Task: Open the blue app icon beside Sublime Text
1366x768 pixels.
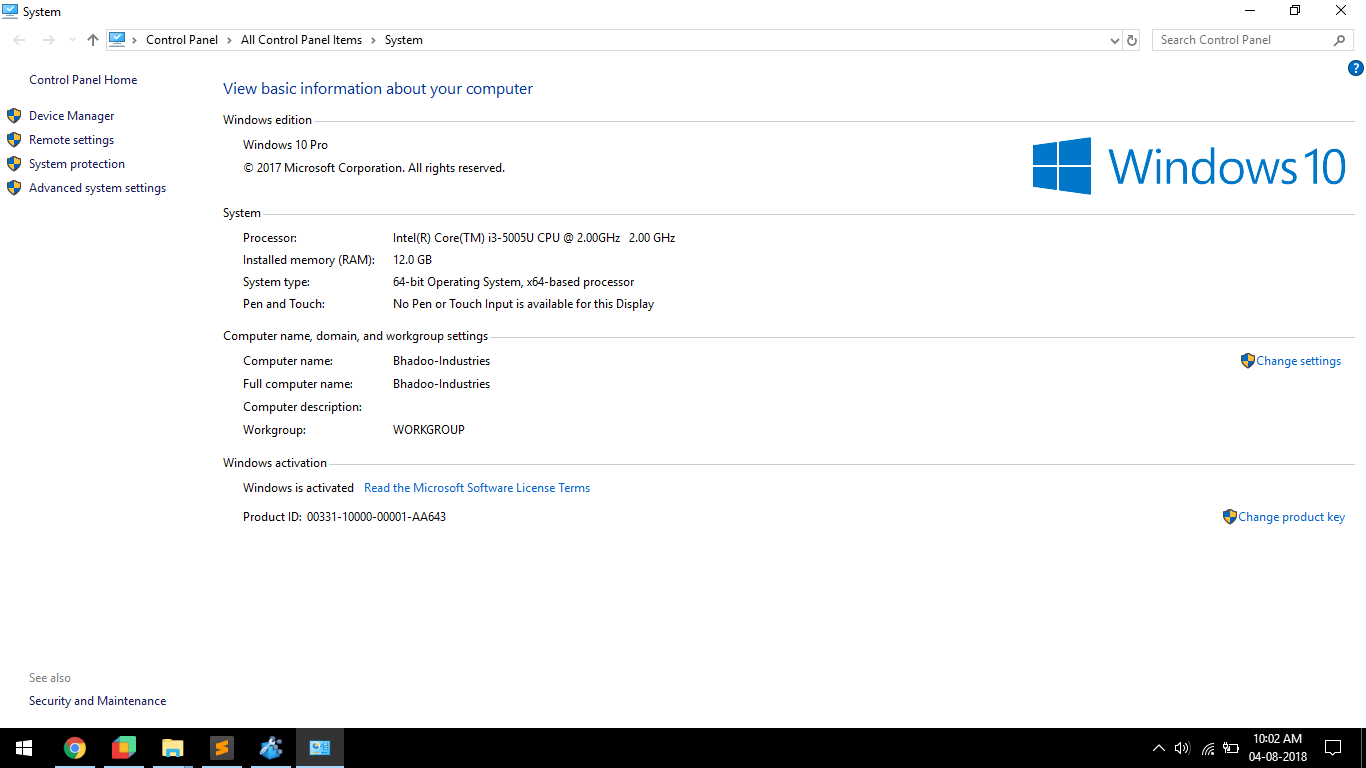Action: point(271,748)
